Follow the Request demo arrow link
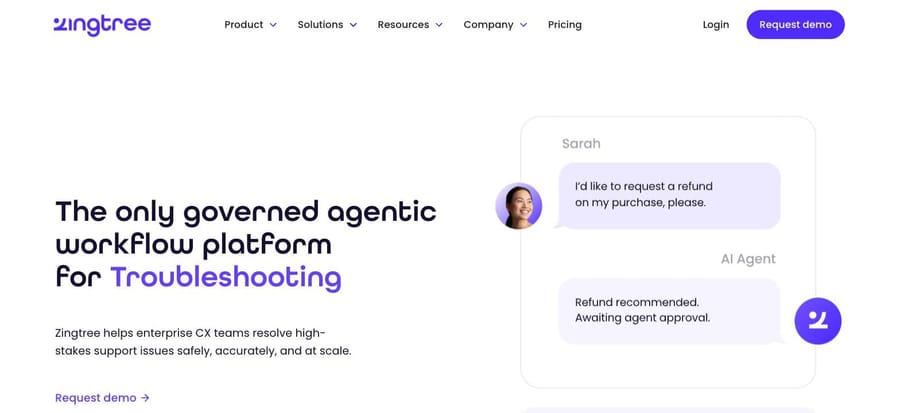The image size is (900, 413). (102, 398)
